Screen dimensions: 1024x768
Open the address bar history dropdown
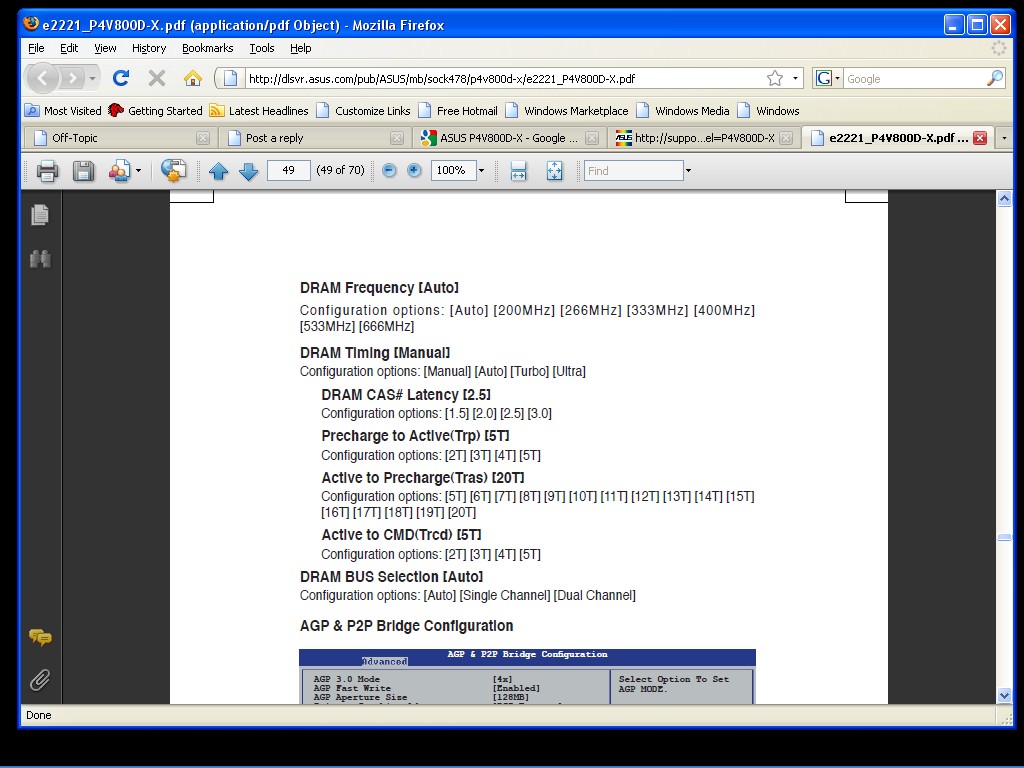coord(795,78)
